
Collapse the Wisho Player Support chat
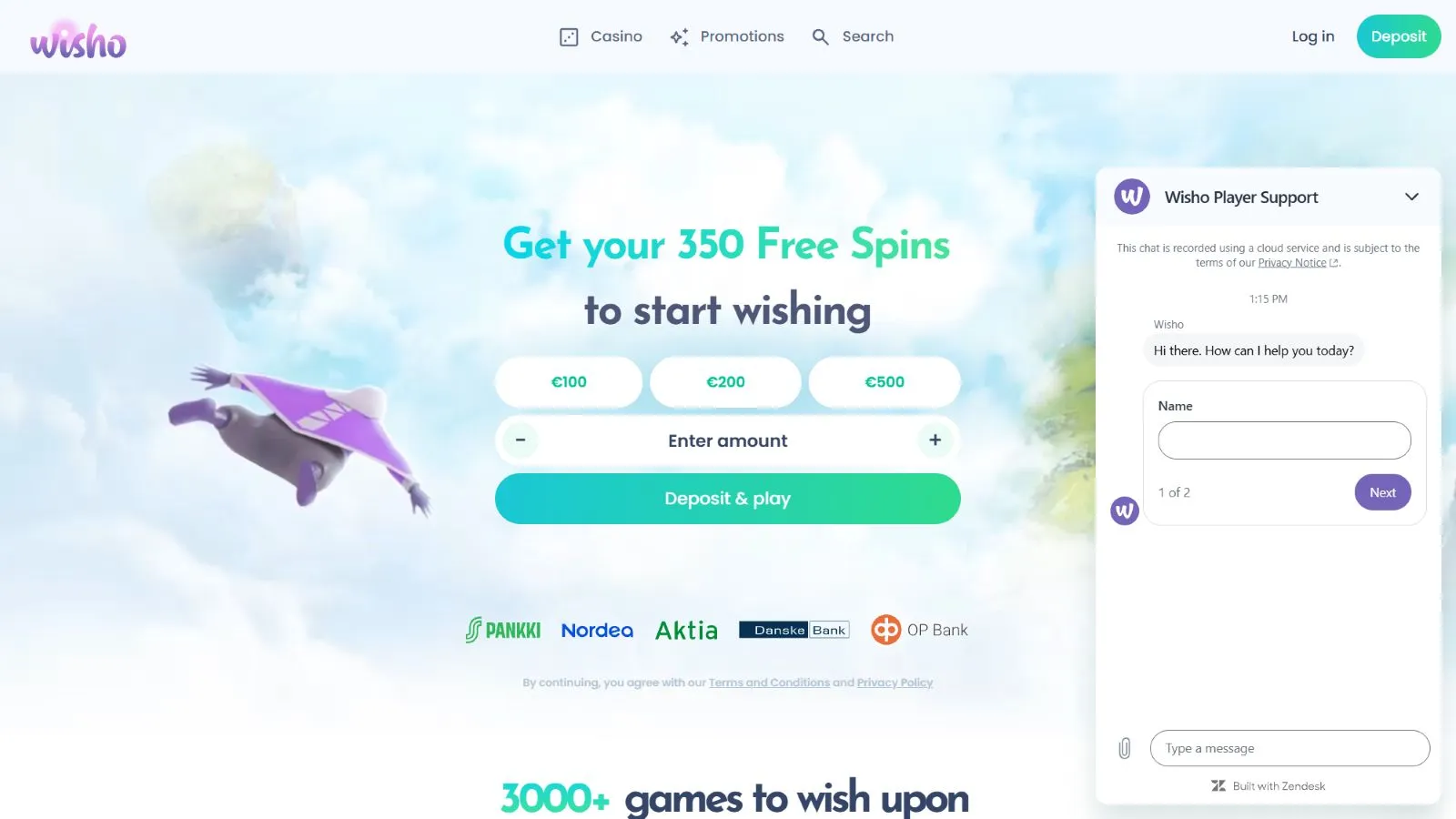[1411, 197]
